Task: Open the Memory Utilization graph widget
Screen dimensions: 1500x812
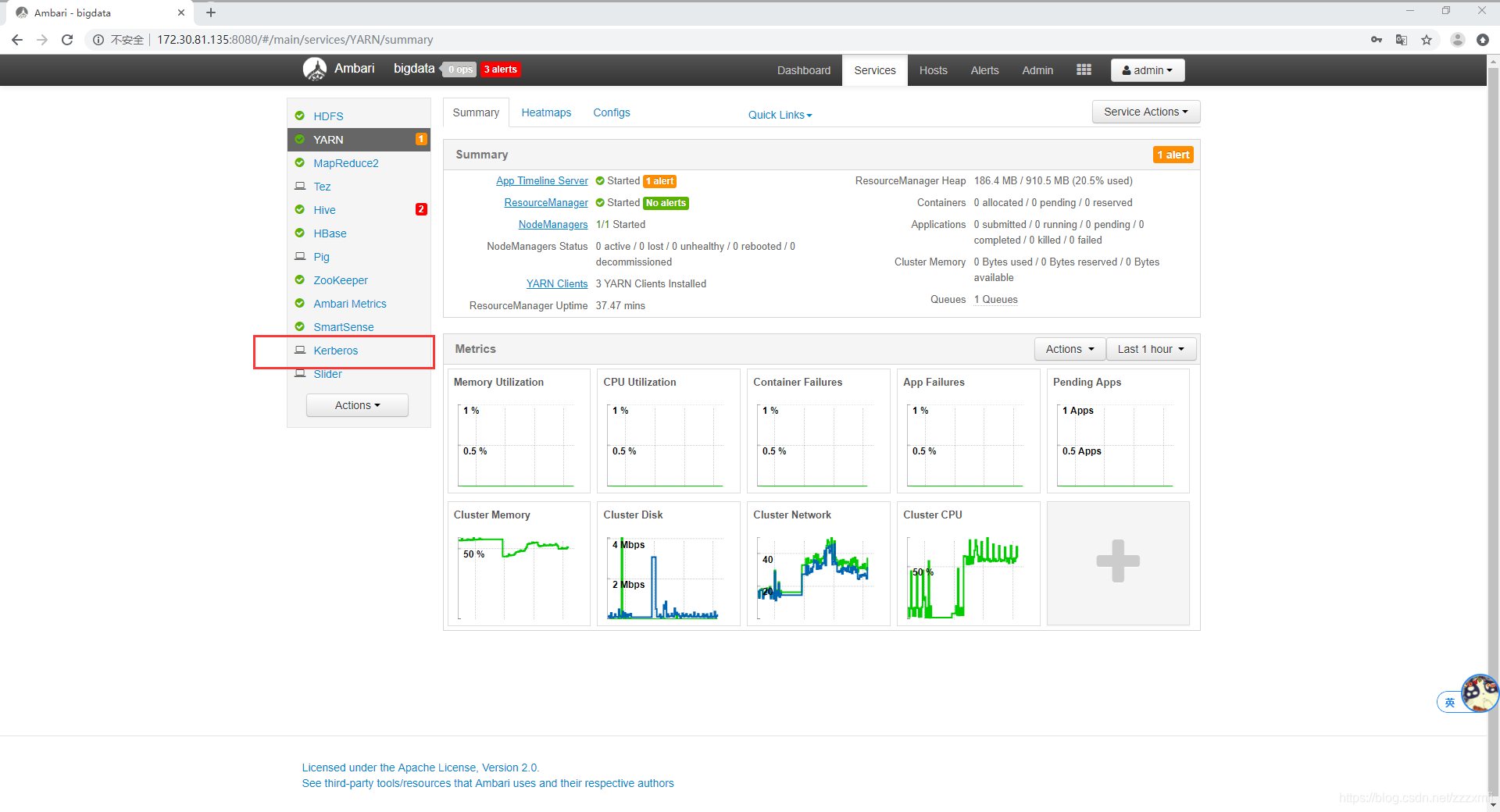Action: (519, 430)
